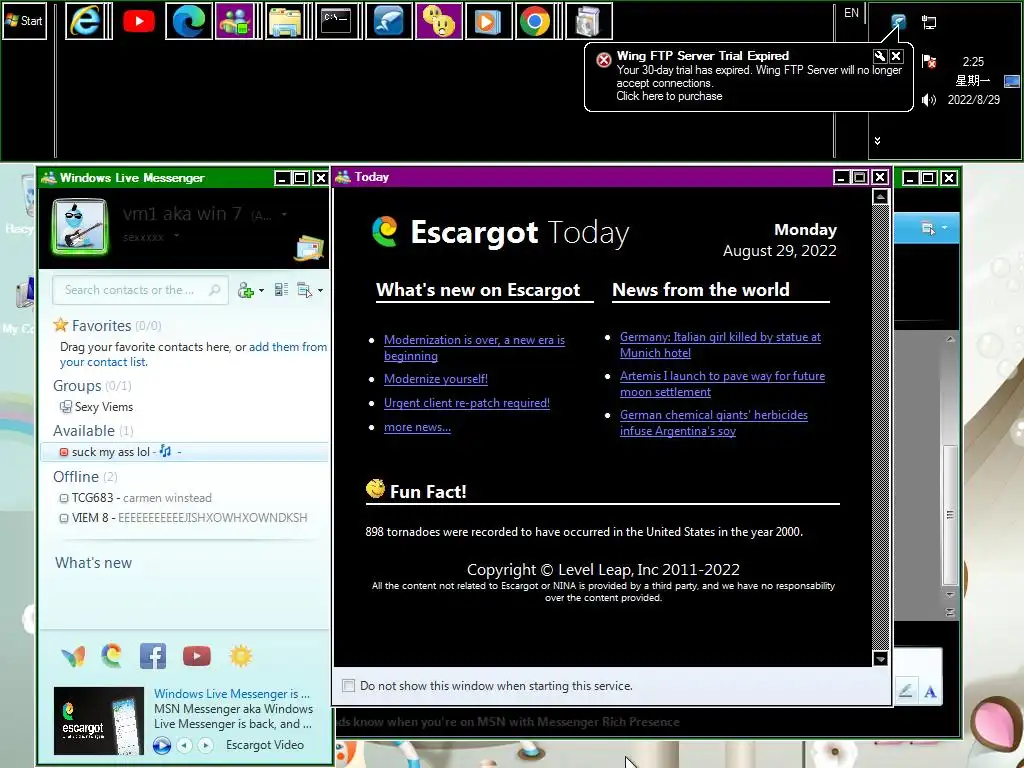Image resolution: width=1024 pixels, height=768 pixels.
Task: Click the font A icon in background window
Action: [x=930, y=692]
